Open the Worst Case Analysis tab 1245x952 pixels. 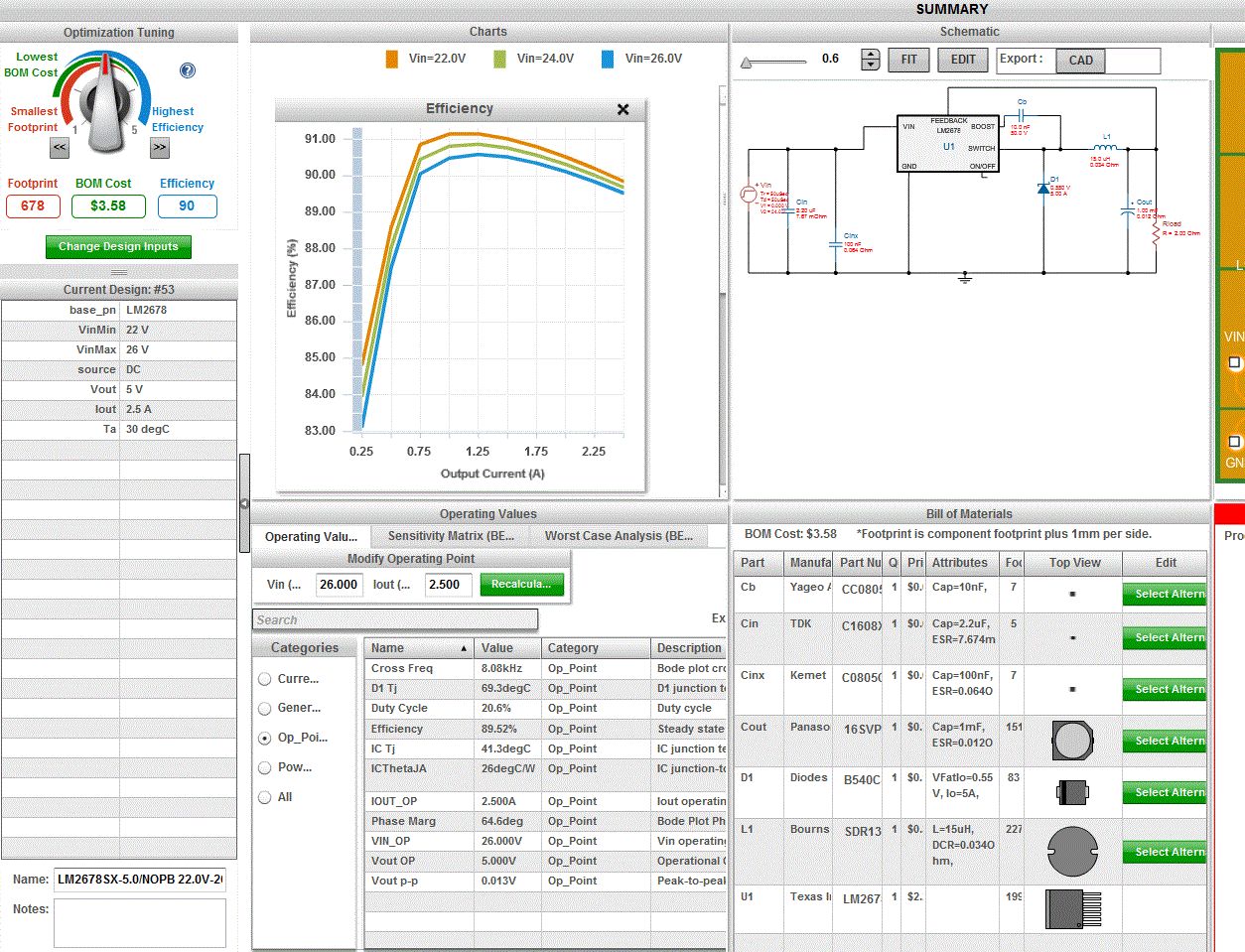[x=619, y=536]
